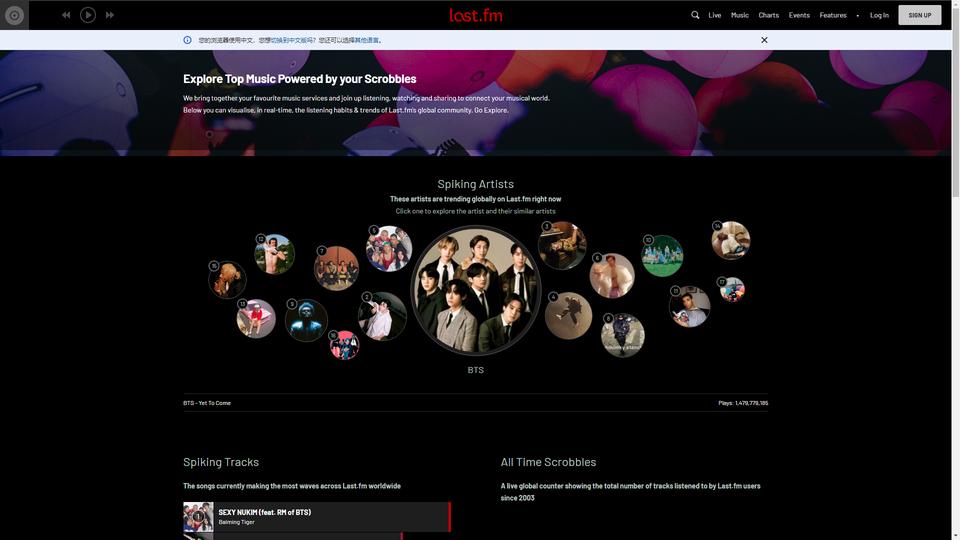Select spiking artist bubble number 13
The image size is (960, 540).
[x=256, y=318]
